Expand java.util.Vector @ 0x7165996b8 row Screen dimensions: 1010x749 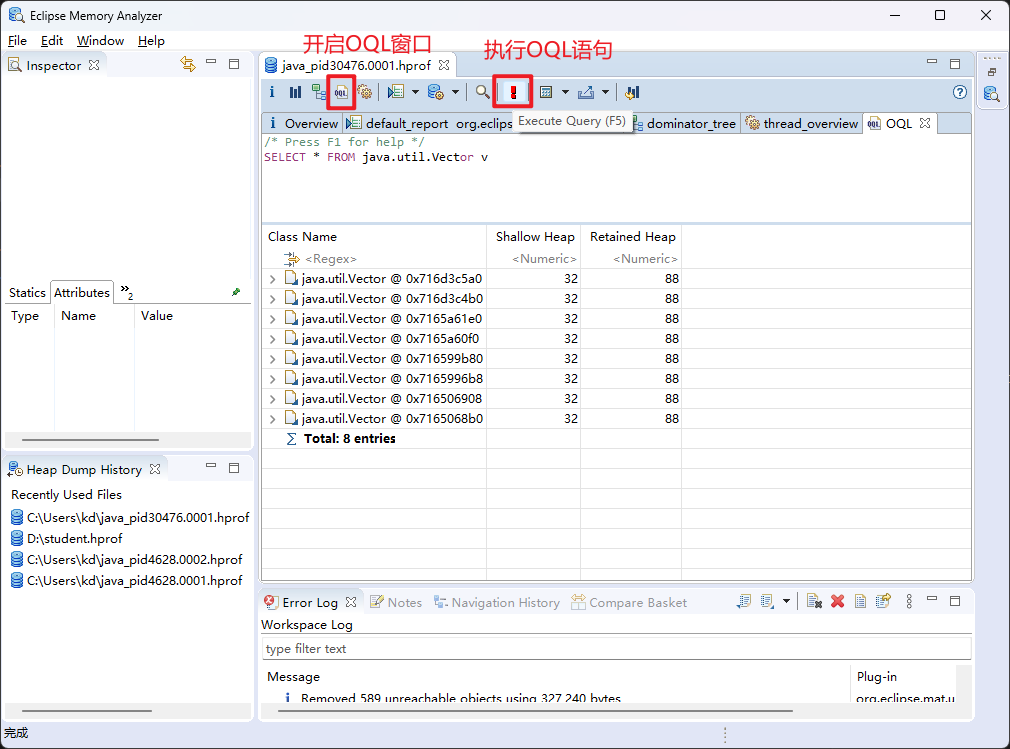(x=272, y=379)
